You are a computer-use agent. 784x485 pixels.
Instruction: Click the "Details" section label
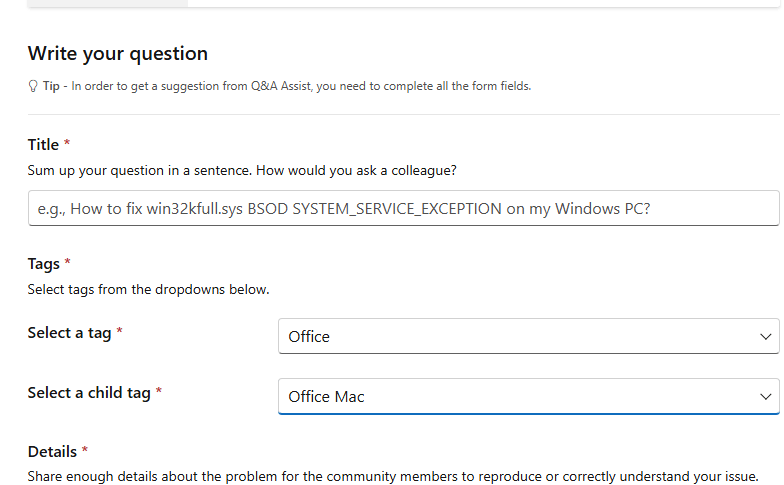coord(52,452)
